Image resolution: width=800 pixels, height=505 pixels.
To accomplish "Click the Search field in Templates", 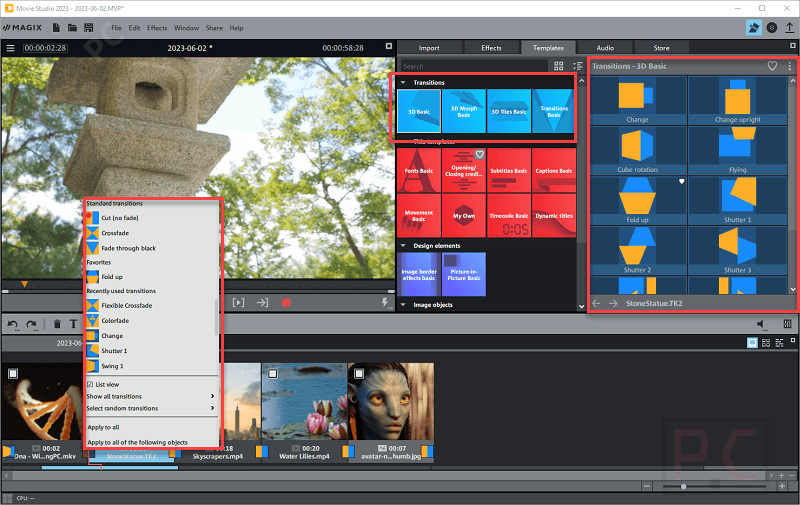I will click(473, 66).
